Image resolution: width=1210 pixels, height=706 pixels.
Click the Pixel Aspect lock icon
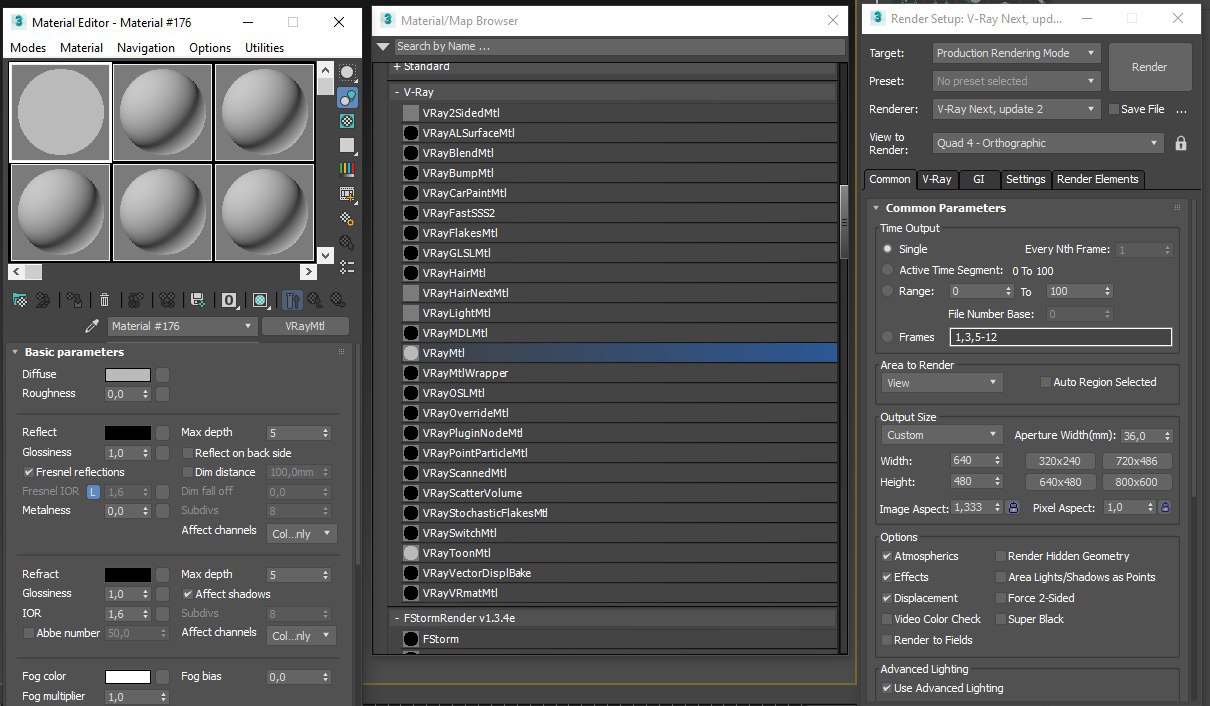point(1165,508)
